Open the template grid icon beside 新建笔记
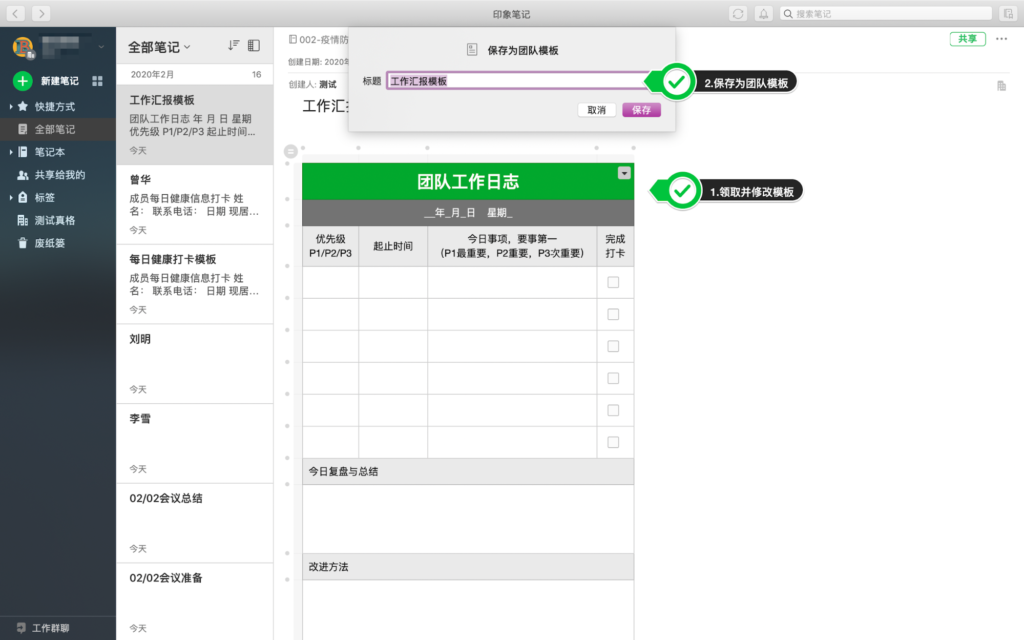 coord(97,81)
